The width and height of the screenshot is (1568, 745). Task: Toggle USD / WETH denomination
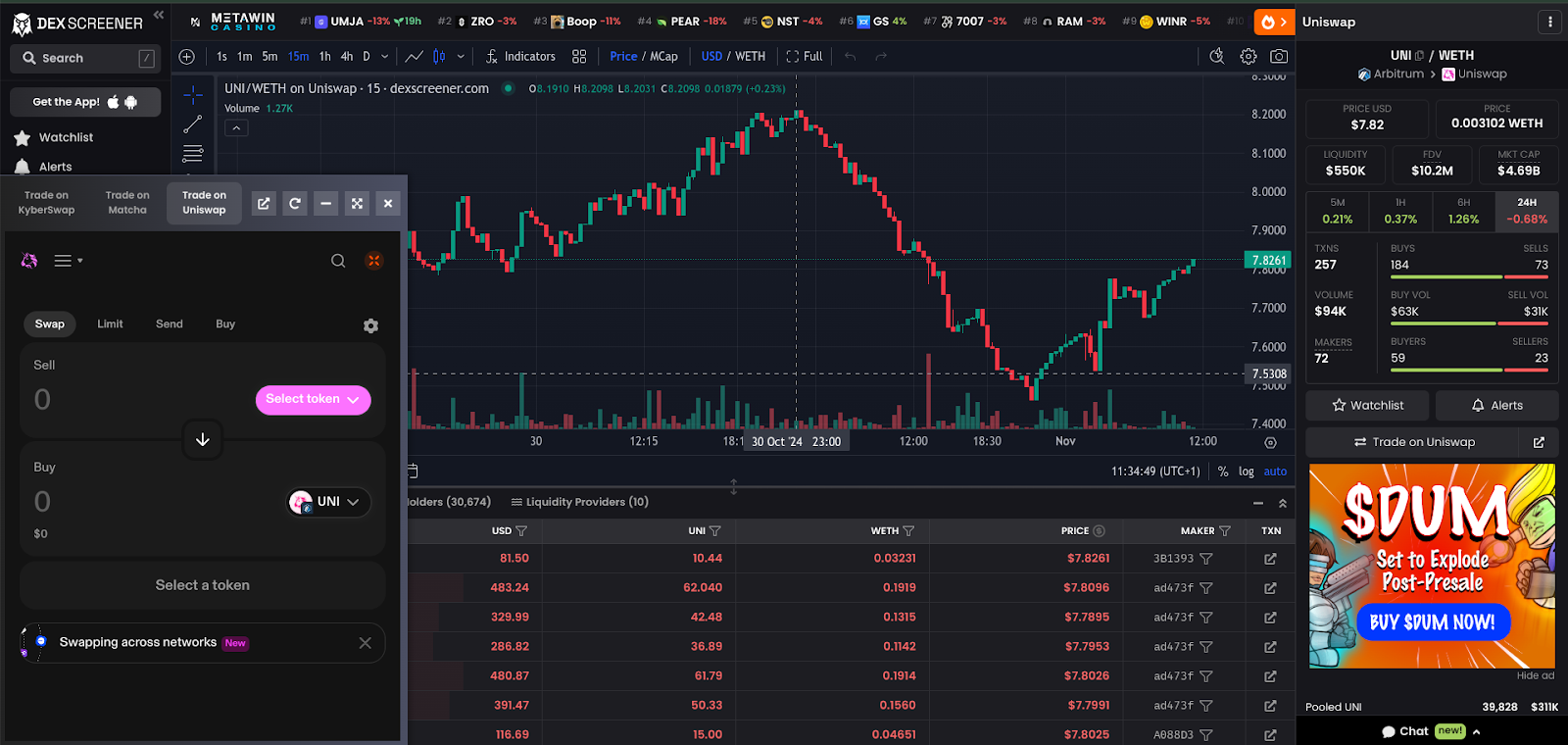(733, 57)
